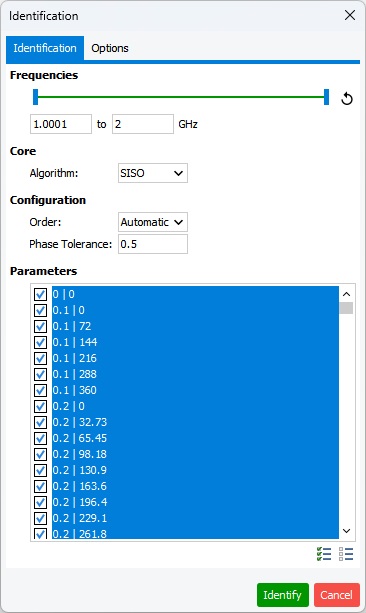Screen dimensions: 366x613
Task: Click the scroll-down arrow of the parameters list
Action: tap(346, 531)
